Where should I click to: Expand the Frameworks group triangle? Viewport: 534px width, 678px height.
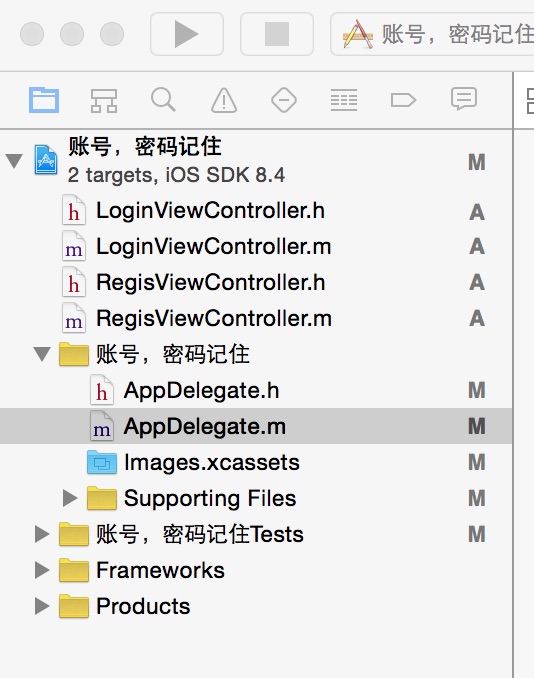(x=42, y=570)
